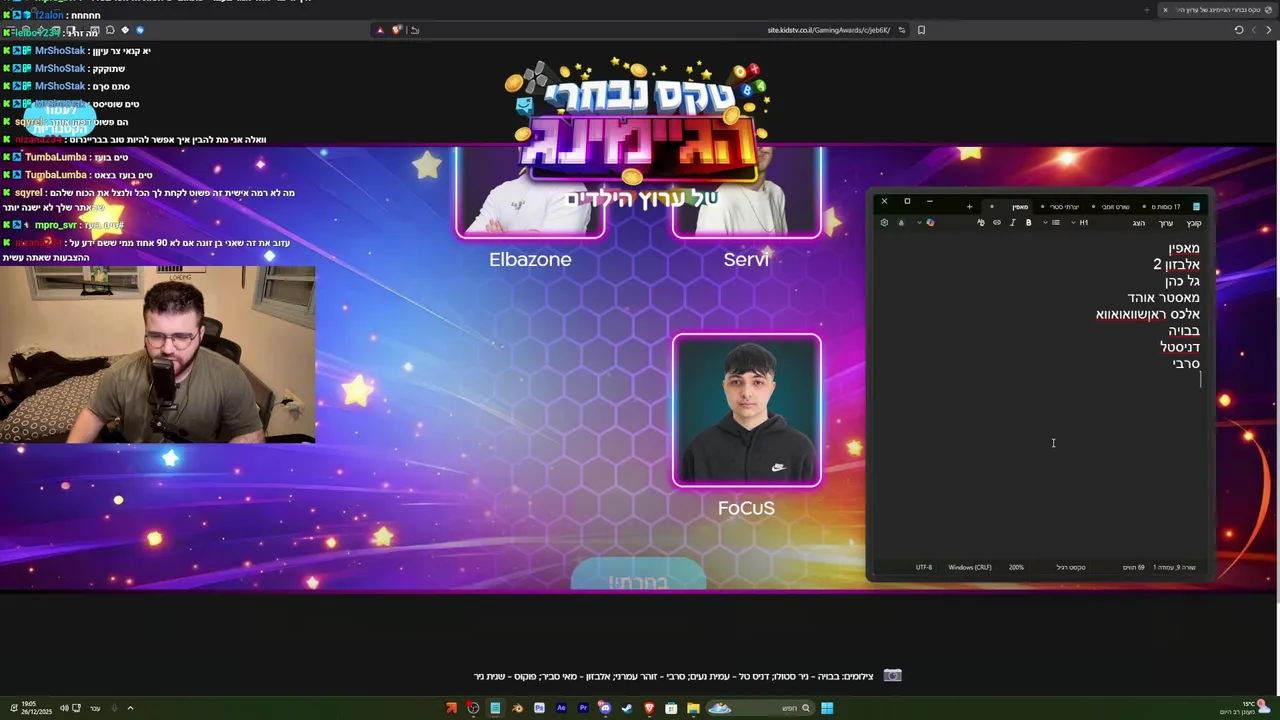Click the line סרבי in Notepad
Image resolution: width=1280 pixels, height=720 pixels.
pos(1187,364)
